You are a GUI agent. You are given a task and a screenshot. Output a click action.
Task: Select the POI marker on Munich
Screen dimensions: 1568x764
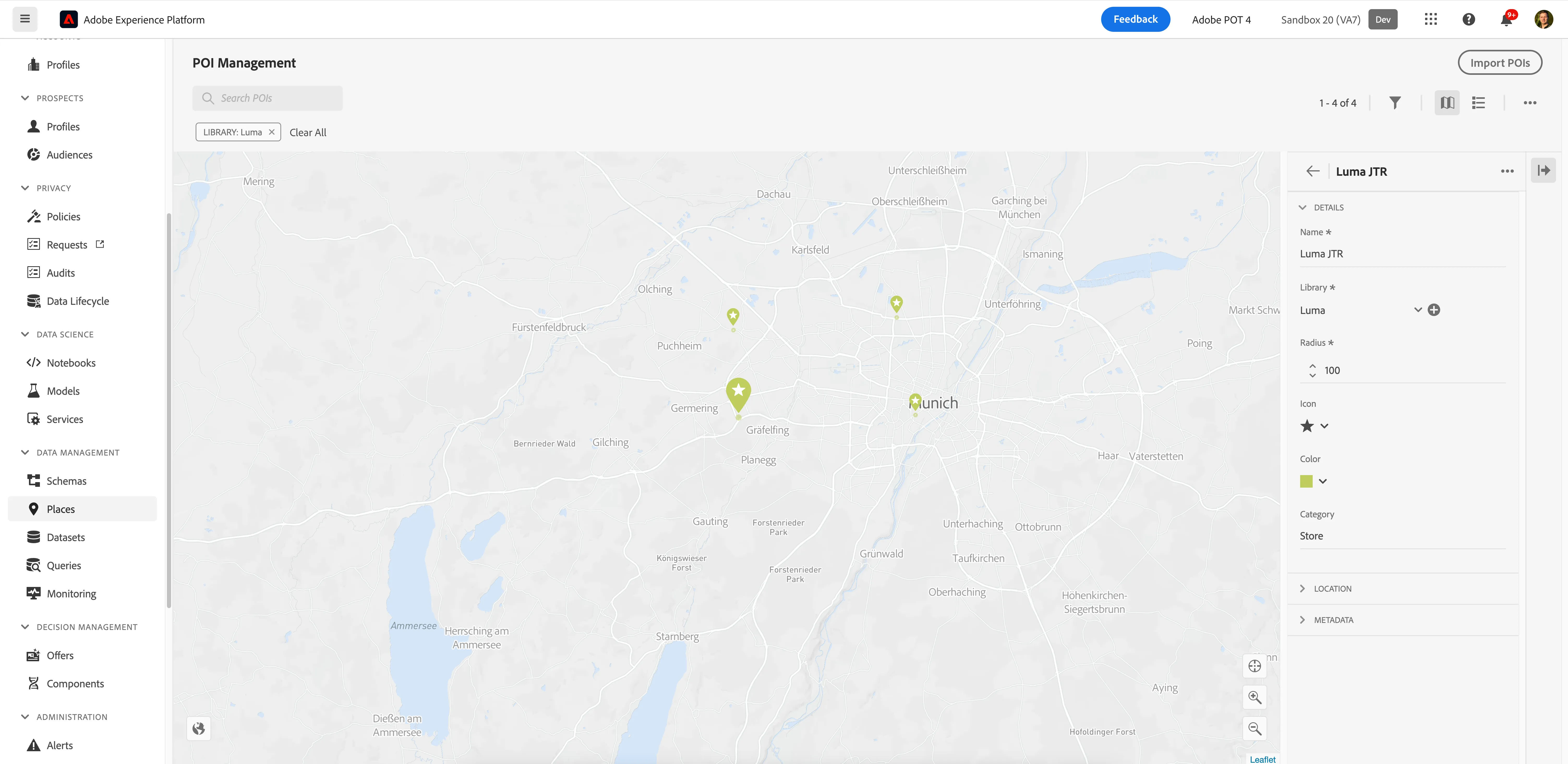pos(915,402)
